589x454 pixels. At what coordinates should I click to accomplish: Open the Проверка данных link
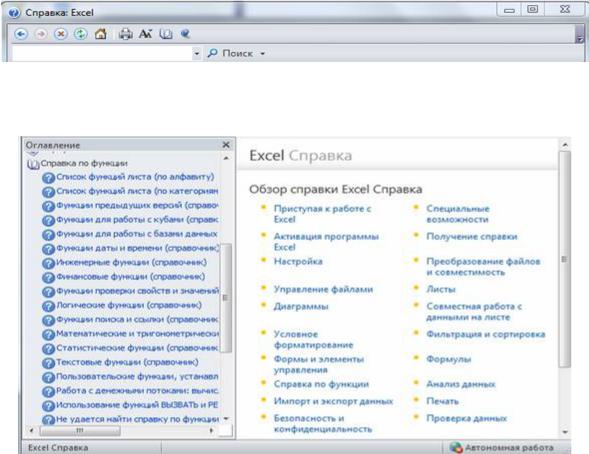point(466,418)
